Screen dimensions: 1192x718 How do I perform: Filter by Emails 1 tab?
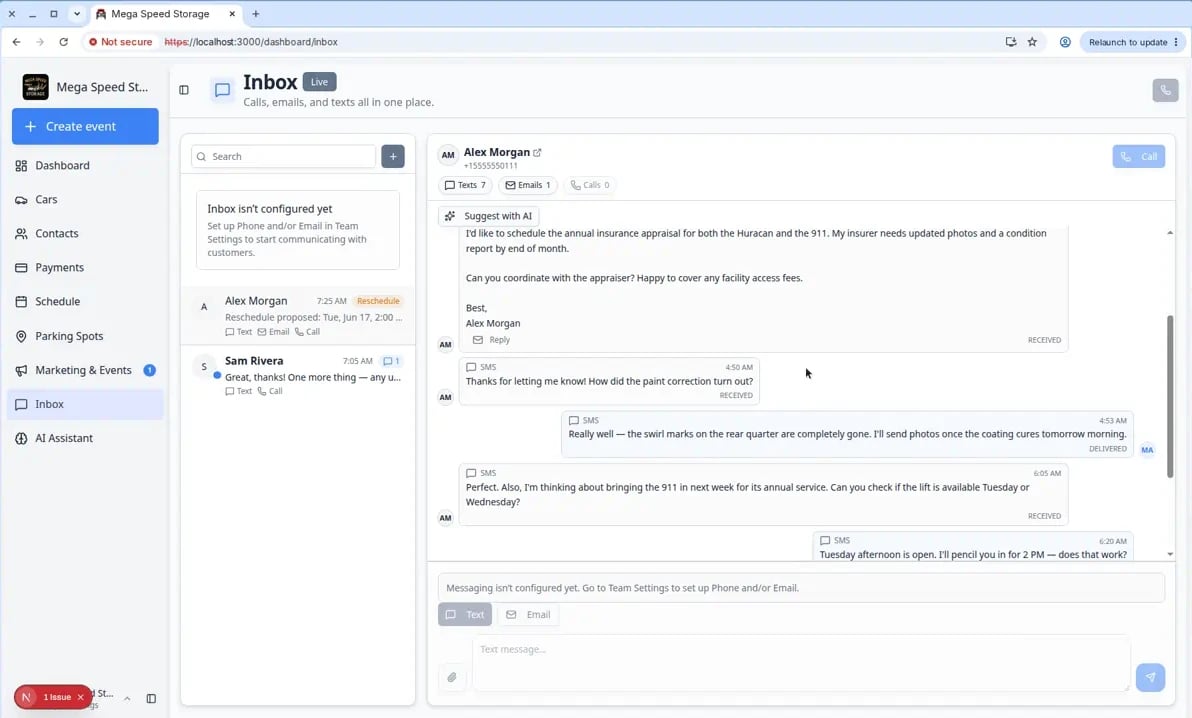[528, 185]
